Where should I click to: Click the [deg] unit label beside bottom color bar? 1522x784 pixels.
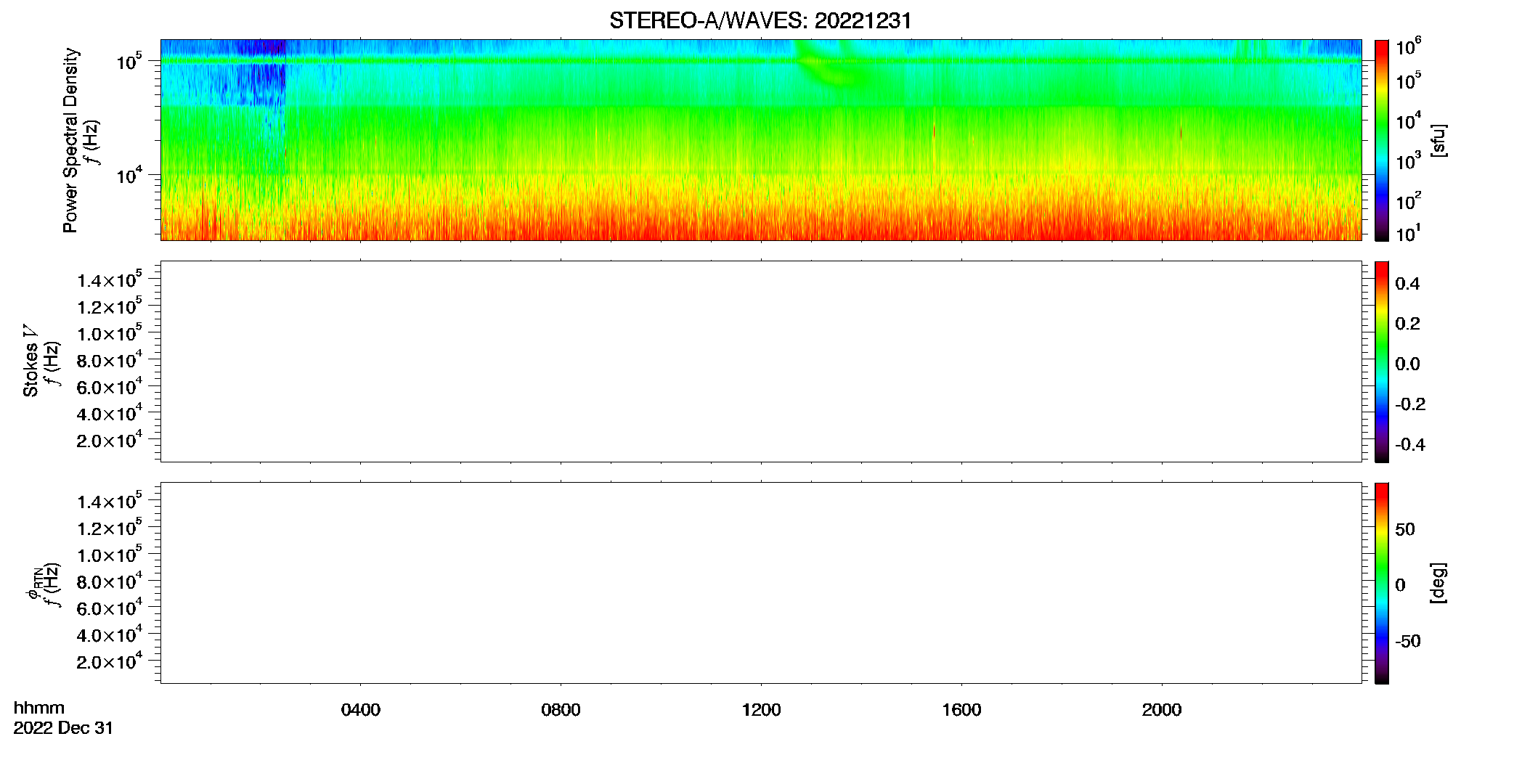point(1438,583)
